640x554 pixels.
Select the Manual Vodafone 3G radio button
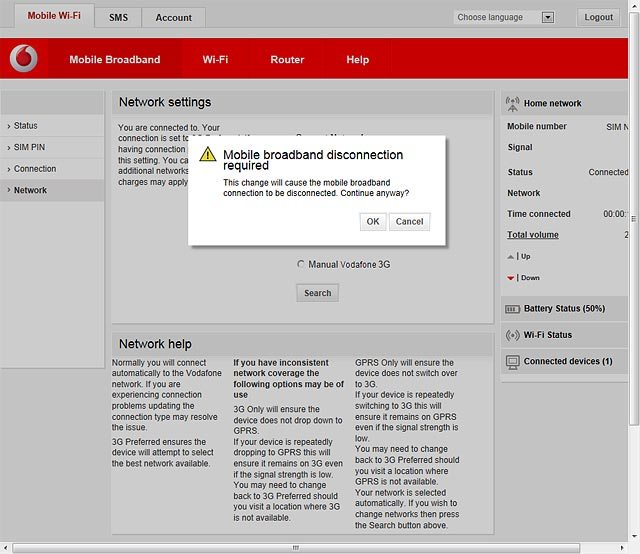(x=301, y=264)
